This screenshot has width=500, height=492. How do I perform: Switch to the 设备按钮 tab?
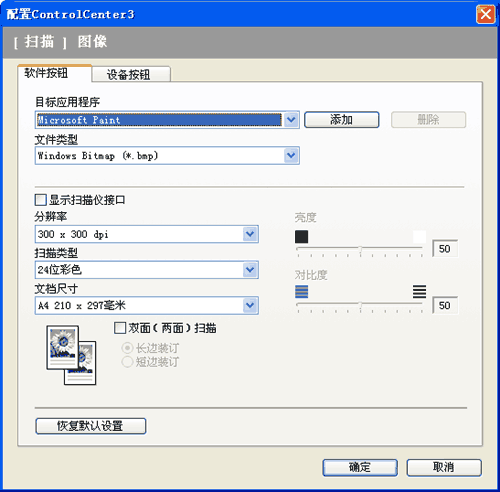coord(131,74)
